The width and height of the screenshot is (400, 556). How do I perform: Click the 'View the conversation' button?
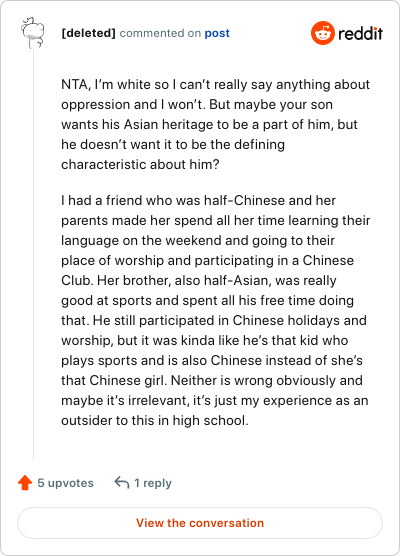click(x=200, y=523)
